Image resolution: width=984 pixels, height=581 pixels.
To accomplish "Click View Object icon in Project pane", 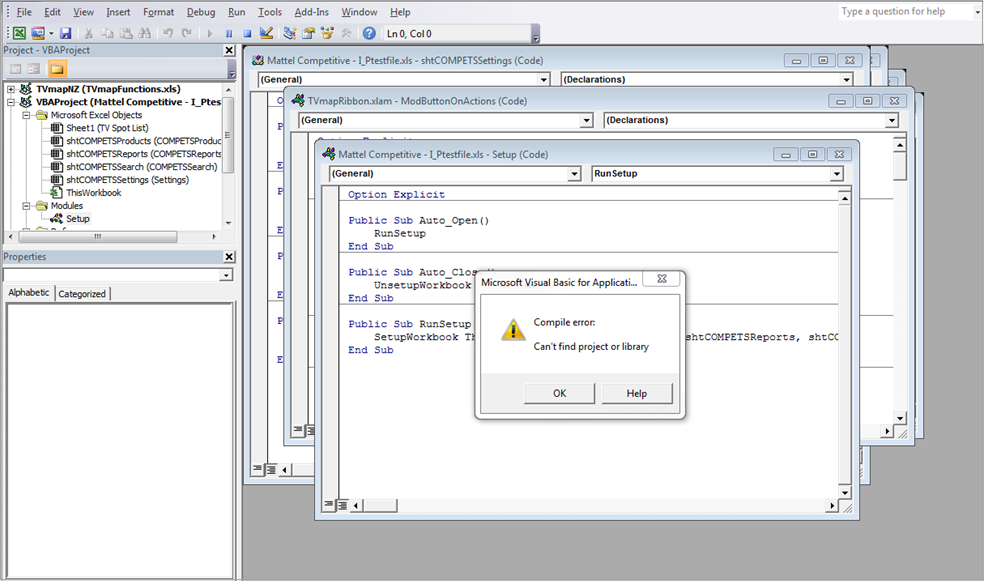I will [34, 69].
